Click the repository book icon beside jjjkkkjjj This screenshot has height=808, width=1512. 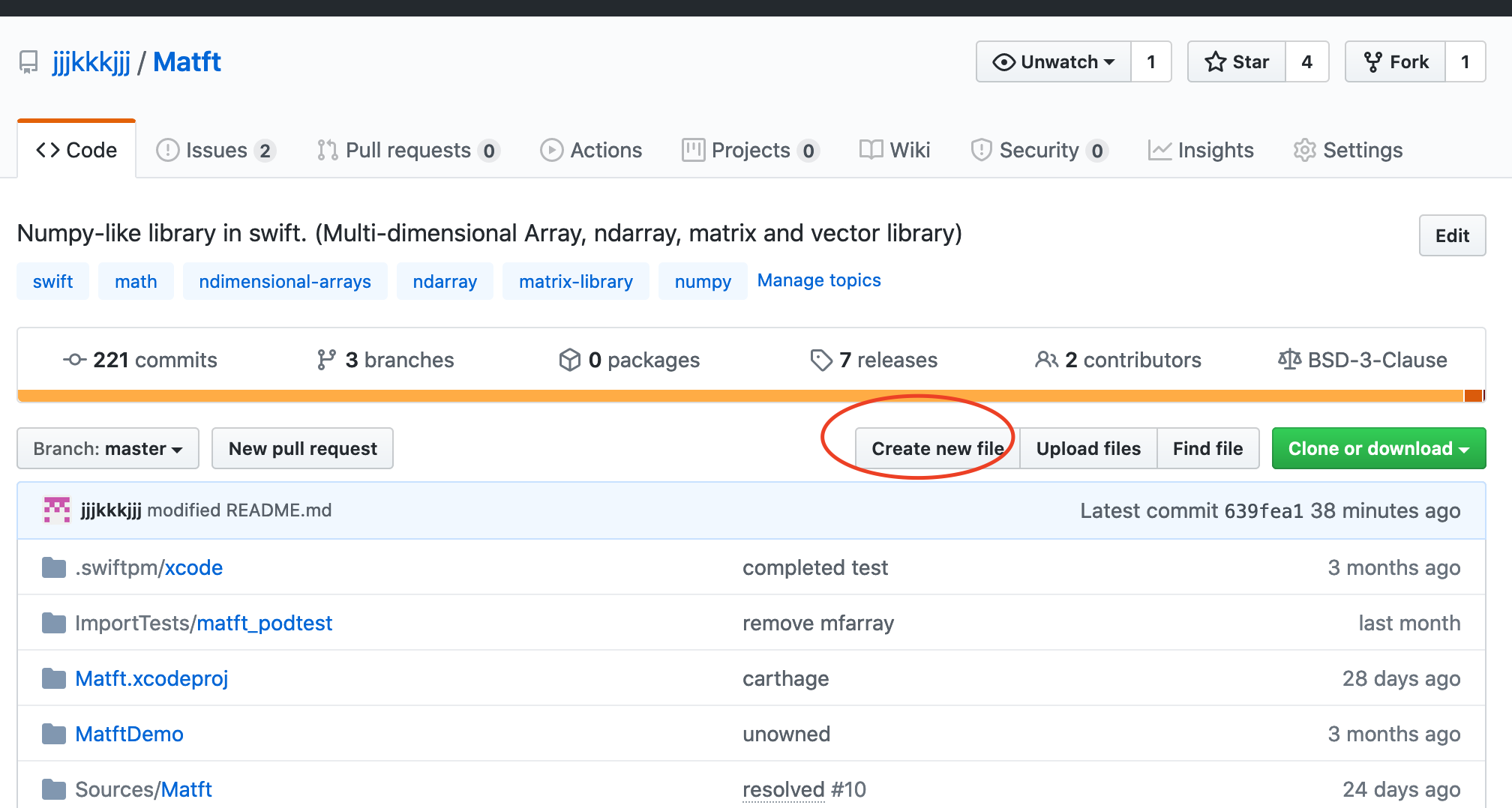pos(28,62)
